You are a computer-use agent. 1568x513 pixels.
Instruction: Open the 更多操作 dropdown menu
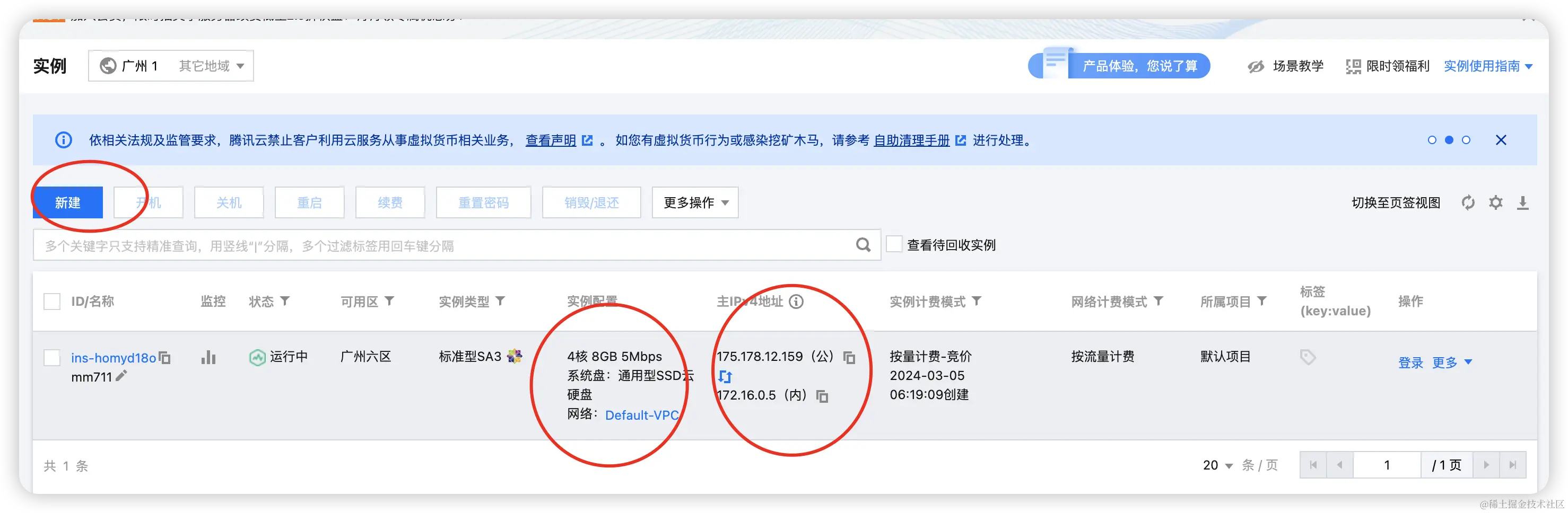click(x=695, y=202)
